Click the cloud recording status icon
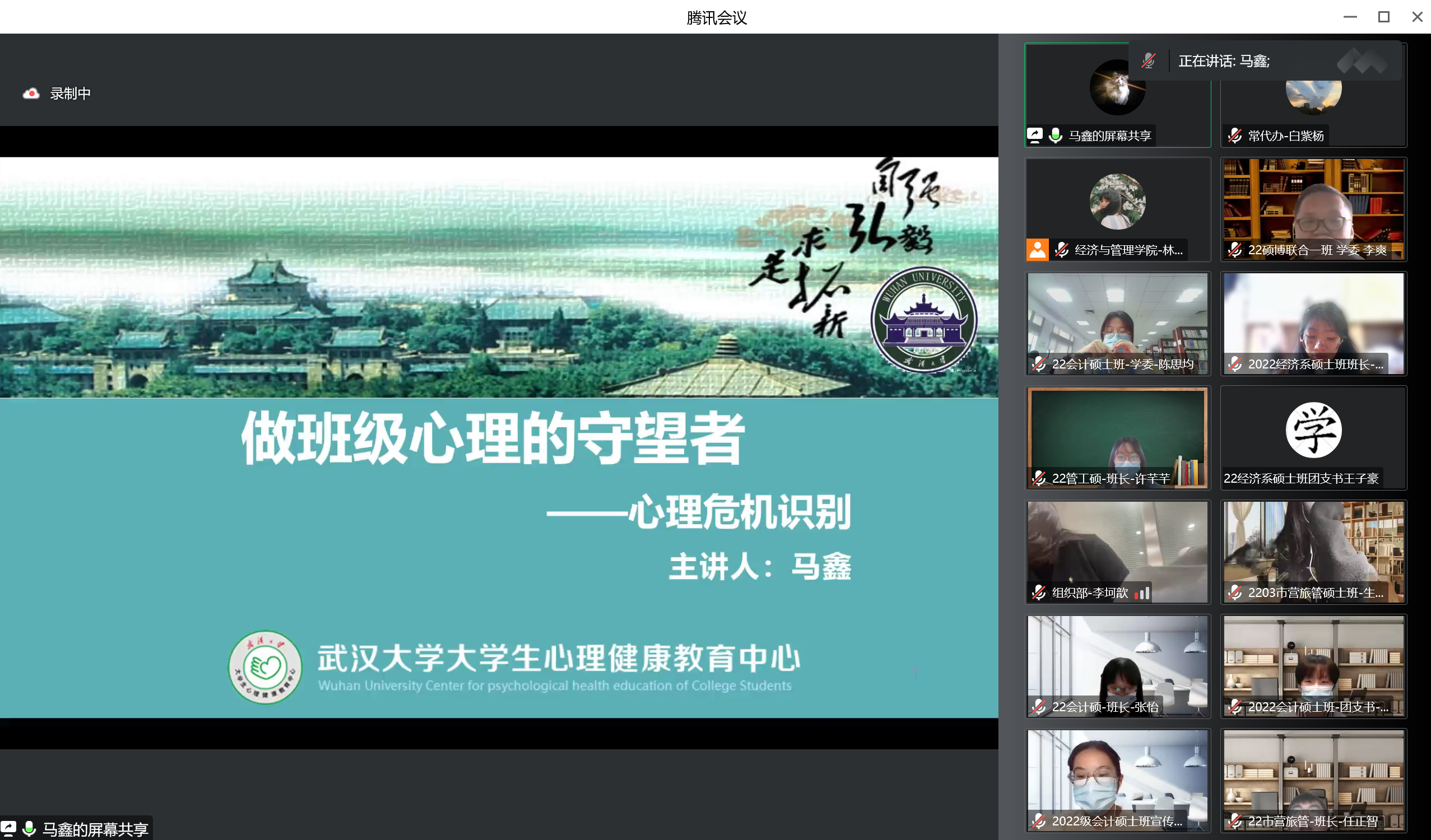The height and width of the screenshot is (840, 1431). point(31,94)
